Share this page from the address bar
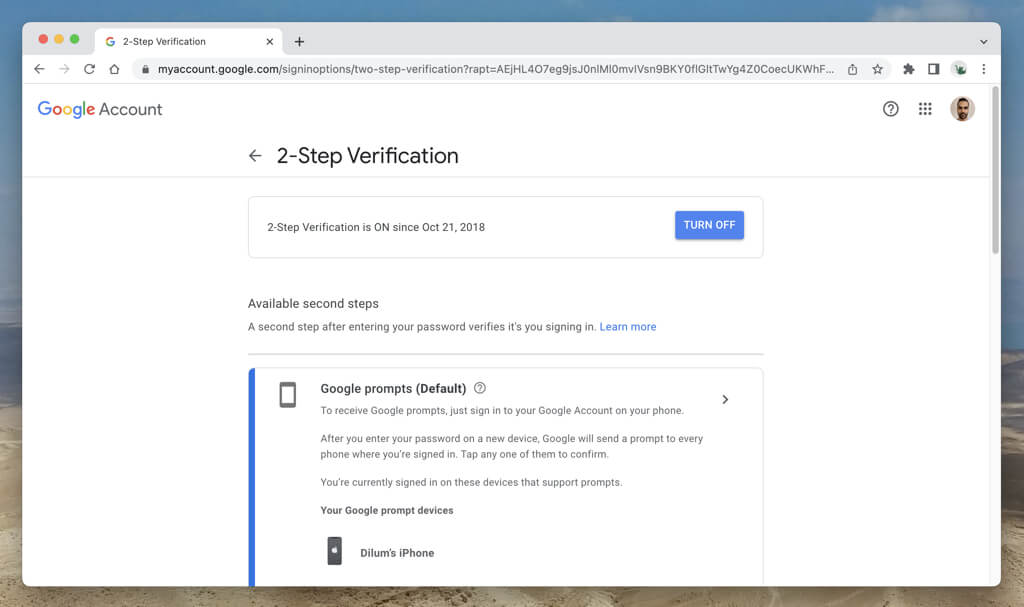 pyautogui.click(x=852, y=69)
